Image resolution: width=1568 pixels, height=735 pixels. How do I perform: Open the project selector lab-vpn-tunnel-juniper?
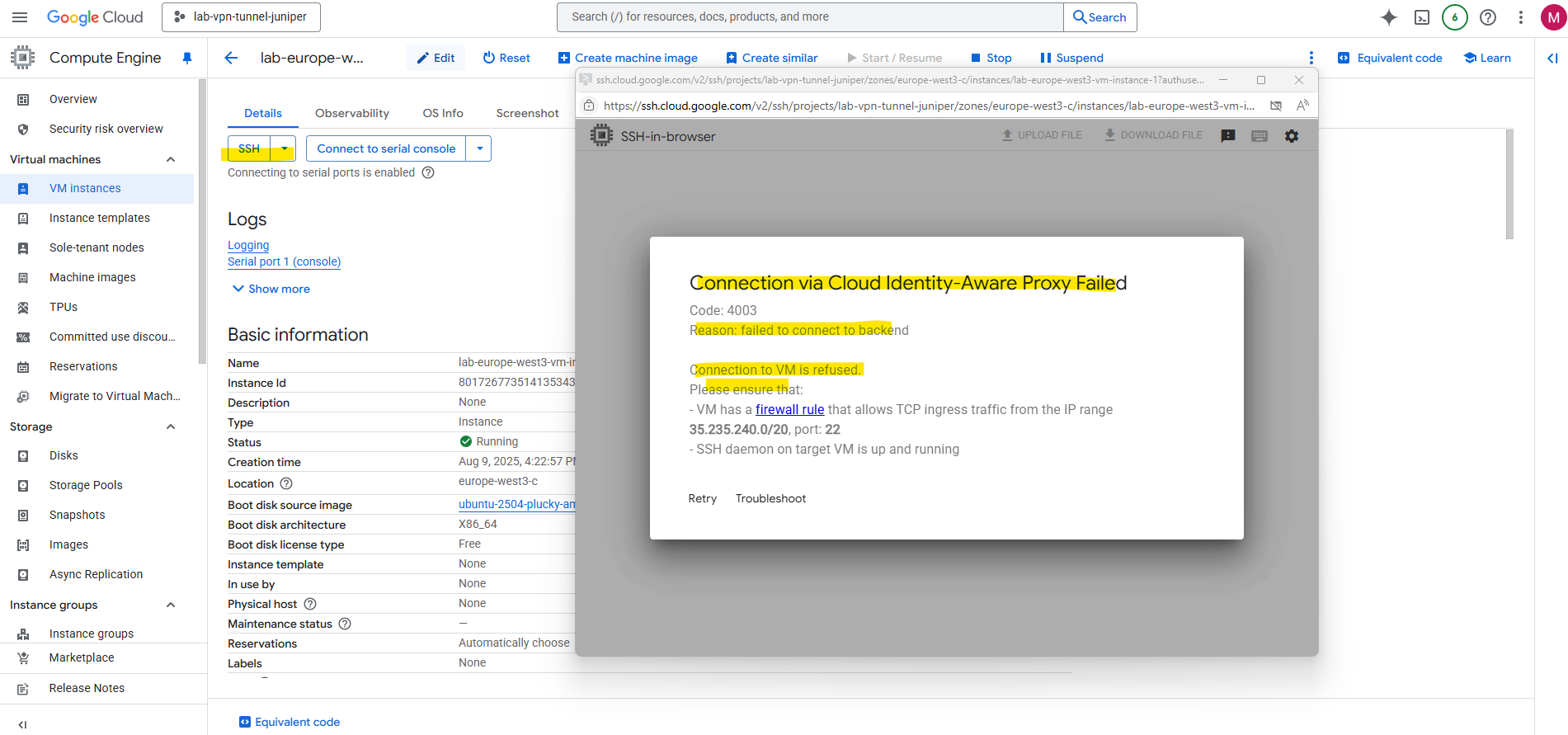pyautogui.click(x=241, y=17)
